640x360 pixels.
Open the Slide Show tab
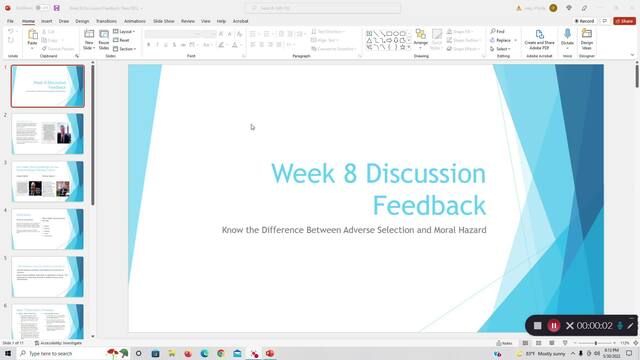point(164,21)
